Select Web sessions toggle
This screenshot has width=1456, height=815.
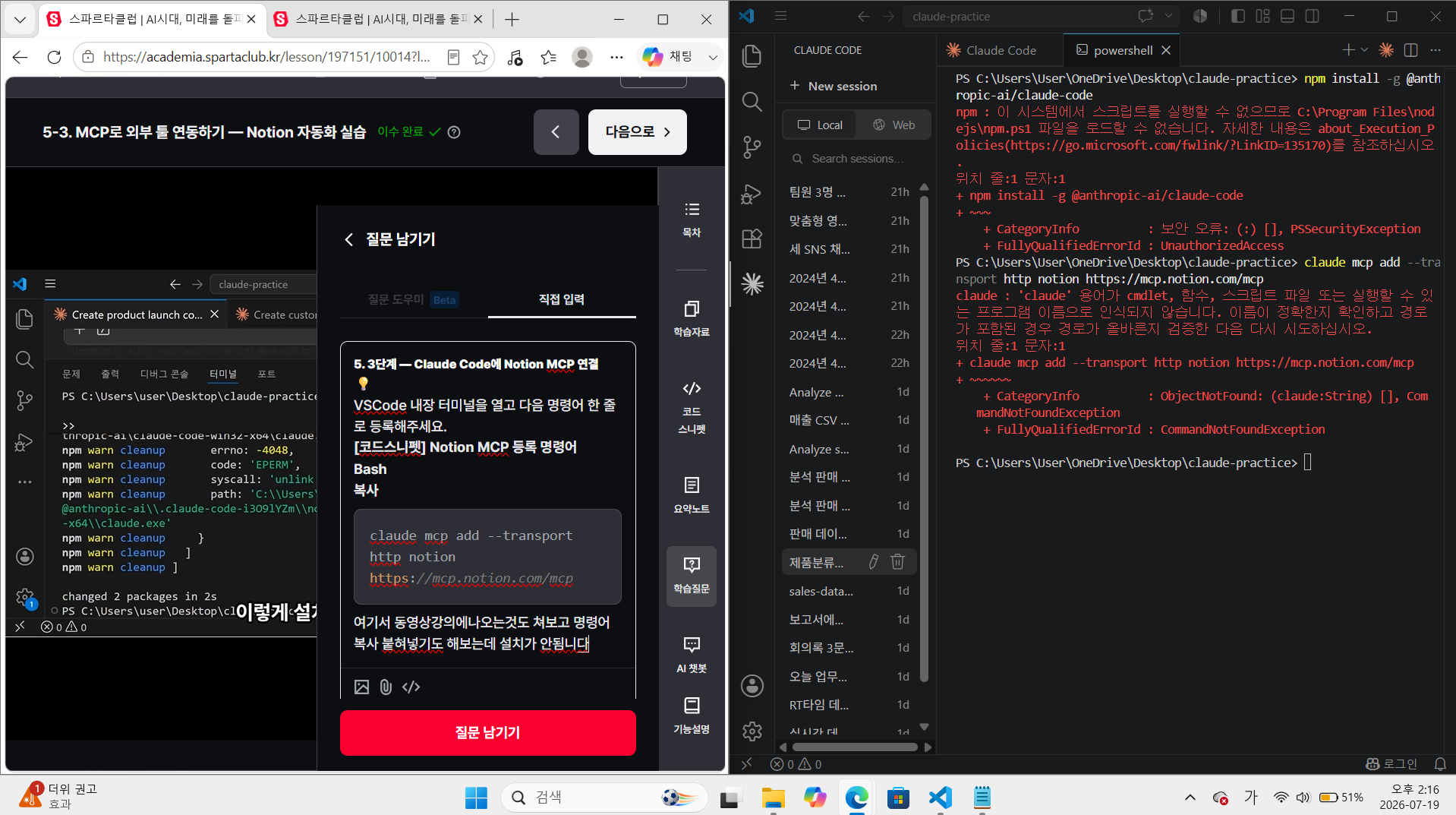tap(893, 125)
